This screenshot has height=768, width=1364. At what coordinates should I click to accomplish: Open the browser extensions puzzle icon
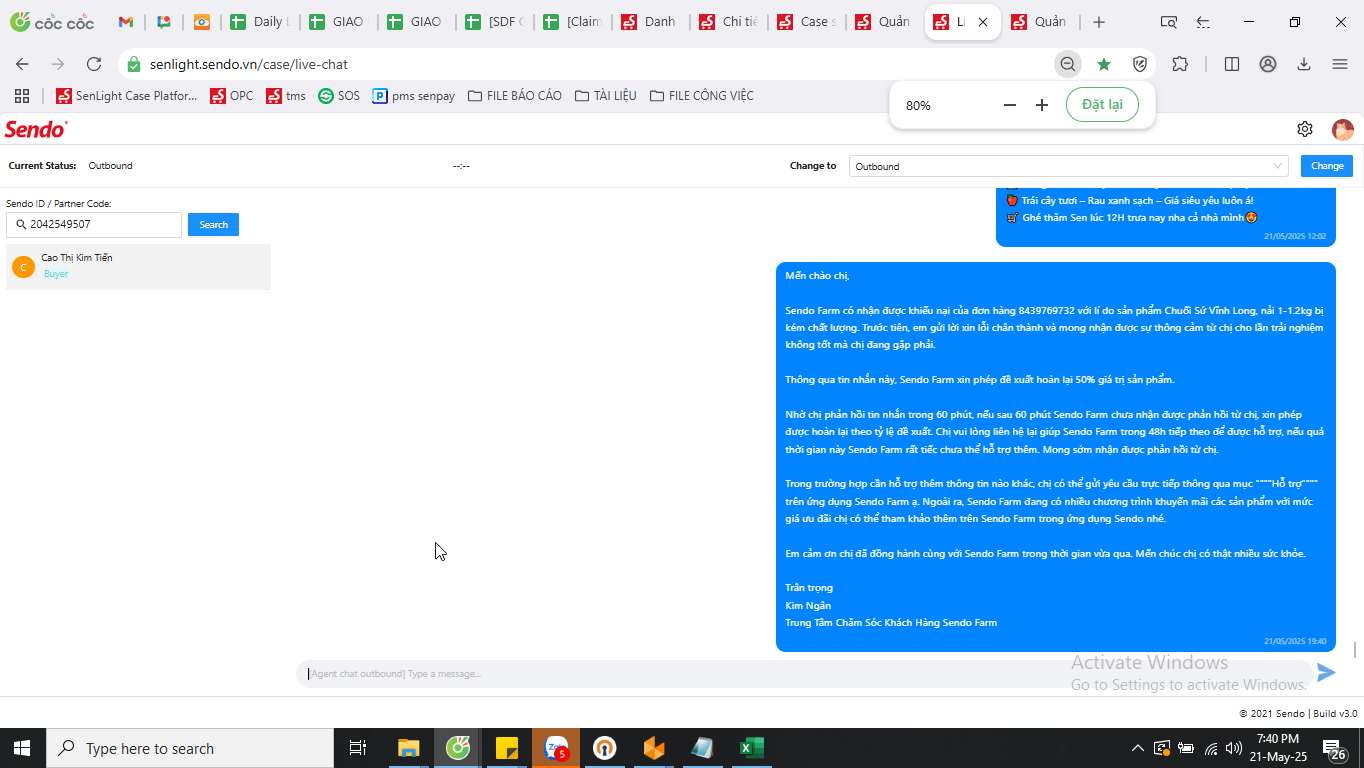pyautogui.click(x=1180, y=64)
